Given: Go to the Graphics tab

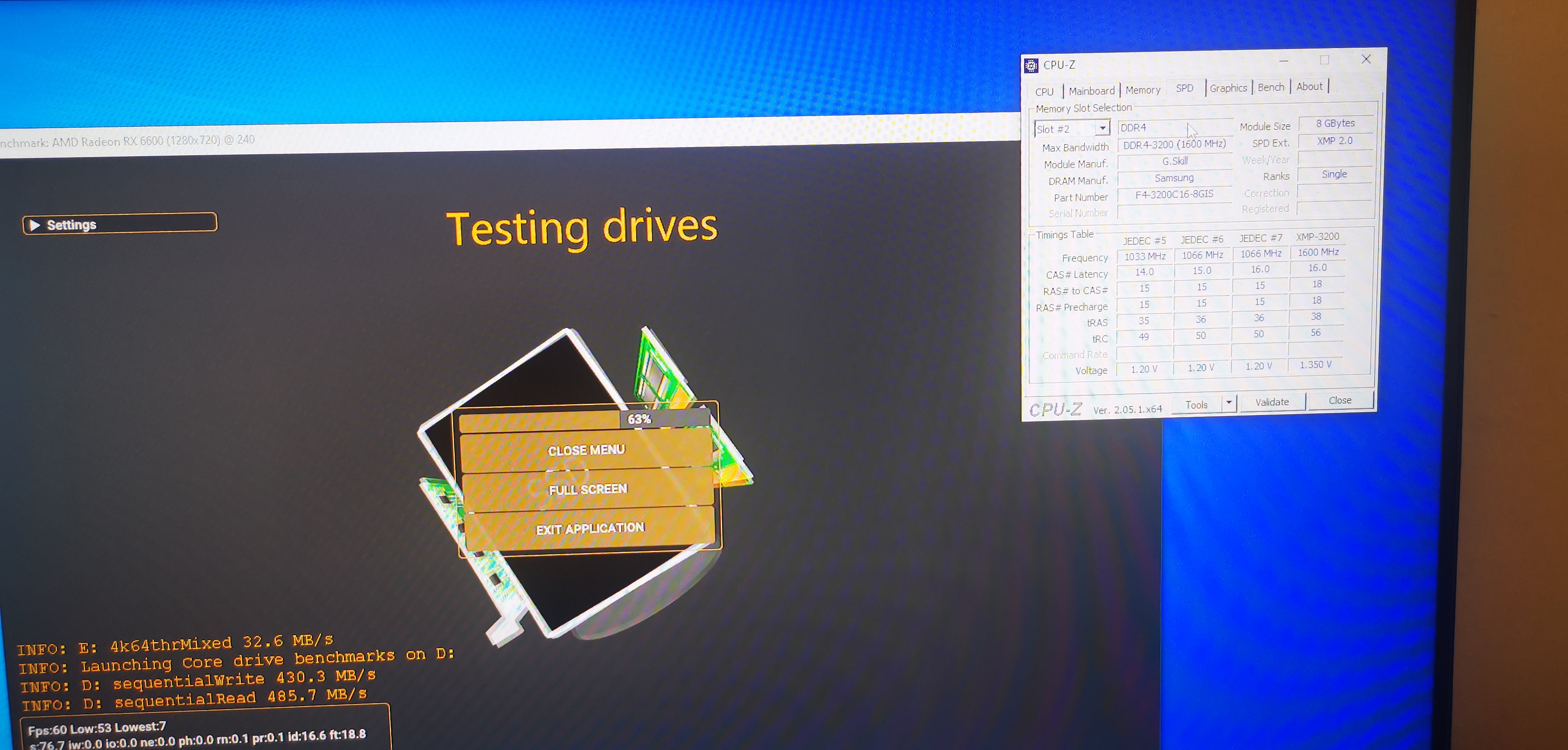Looking at the screenshot, I should 1228,88.
